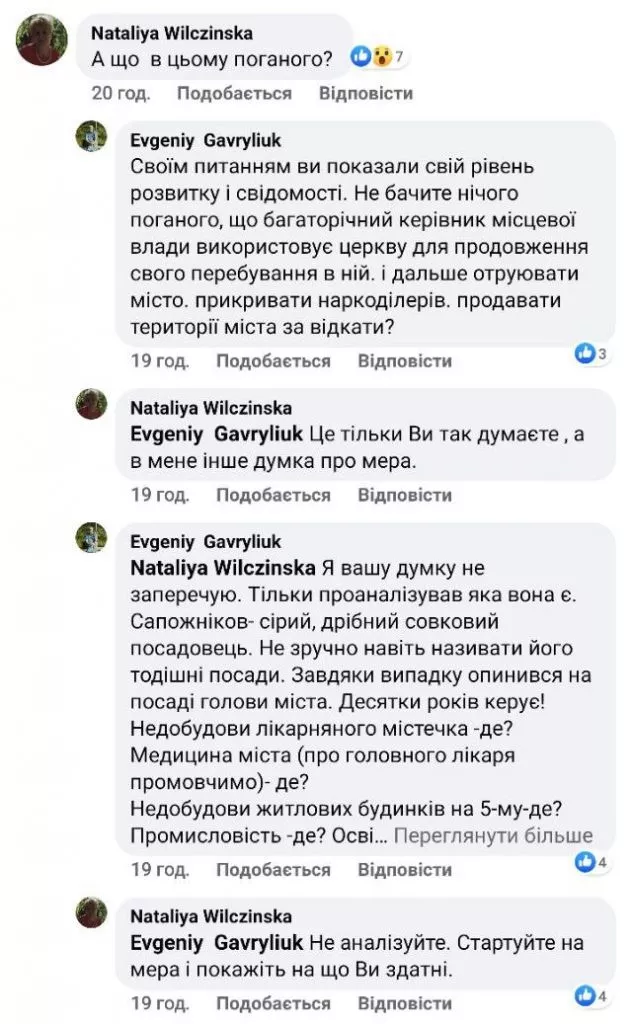
Task: Click the mention Nataliya Wilczinska before 'Я вашу думку'
Action: pyautogui.click(x=224, y=569)
